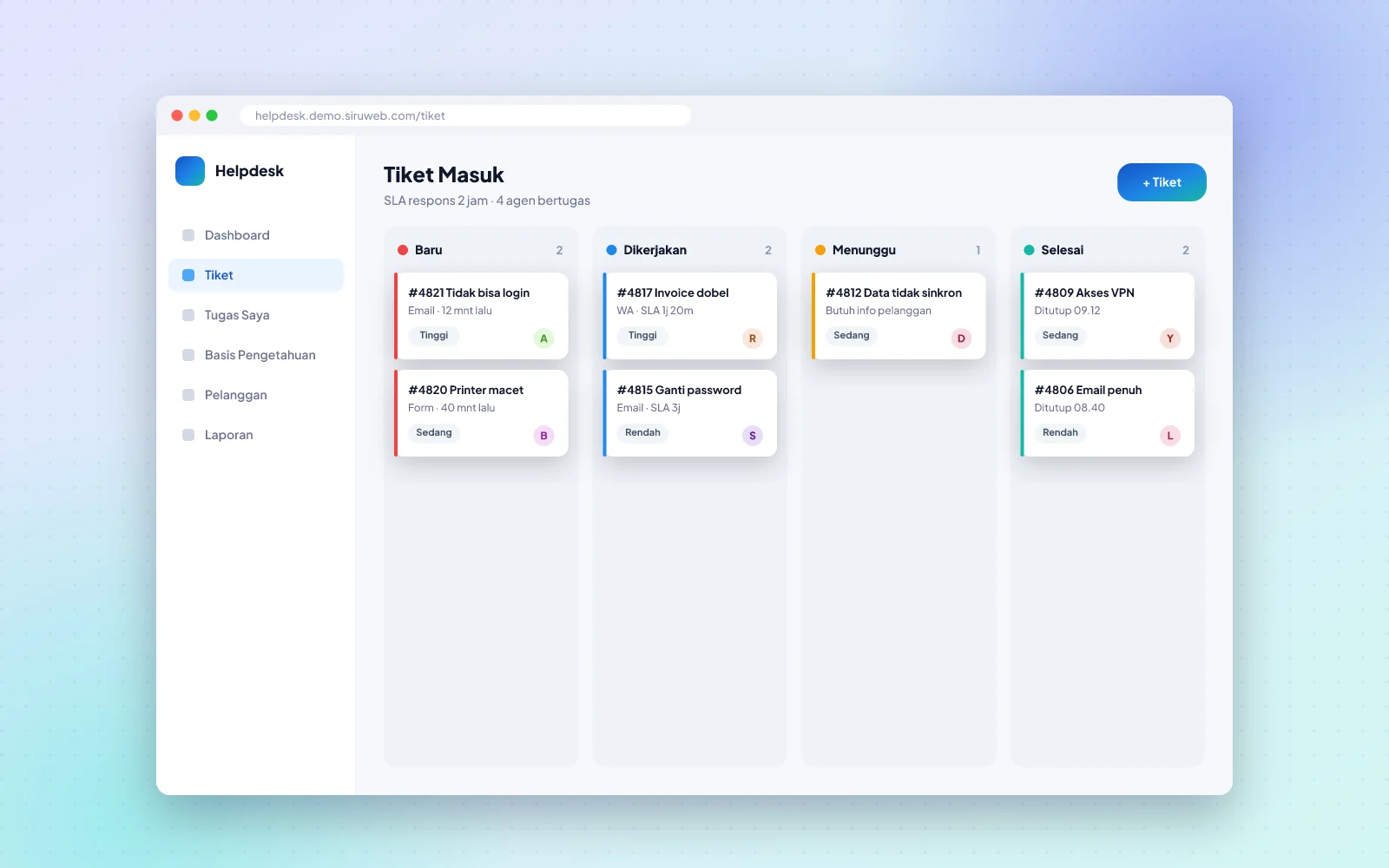Click the '#4809 Akses VPN' title
Viewport: 1389px width, 868px height.
1084,293
